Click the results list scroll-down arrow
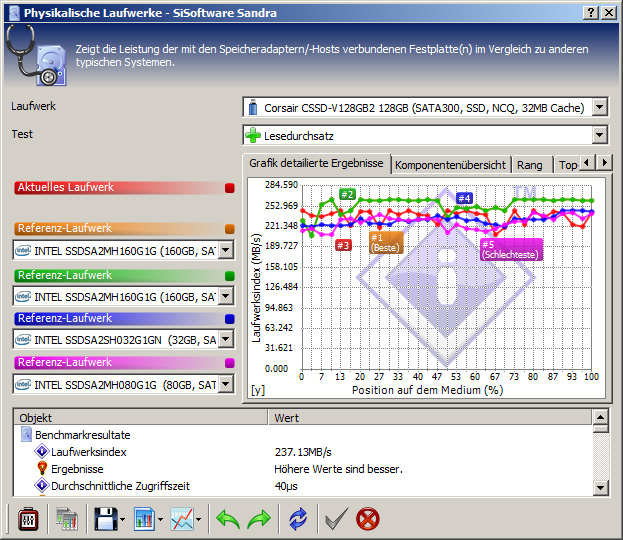Viewport: 623px width, 540px height. [600, 487]
